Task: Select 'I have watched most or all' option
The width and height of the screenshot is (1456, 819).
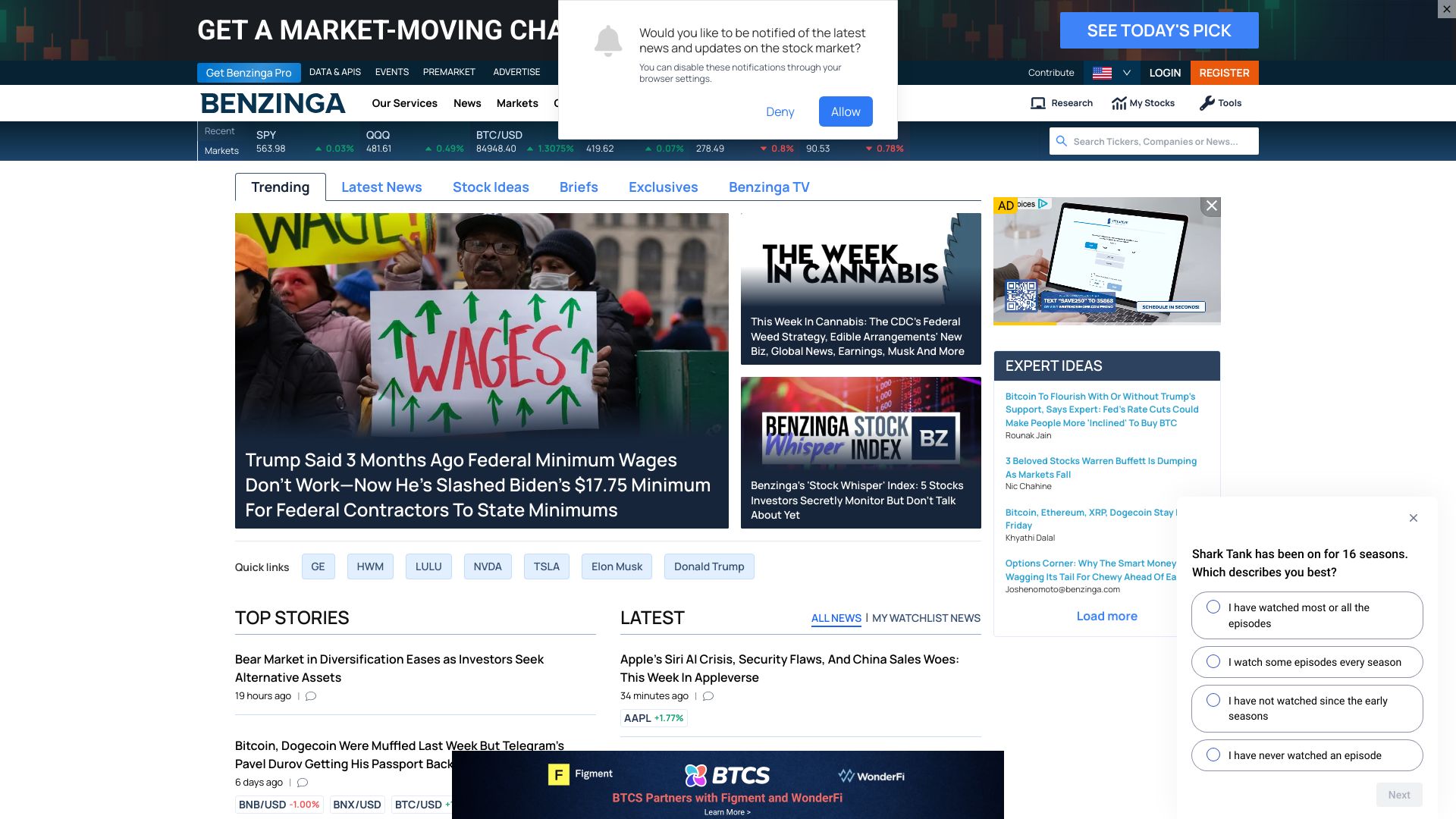Action: click(1213, 607)
